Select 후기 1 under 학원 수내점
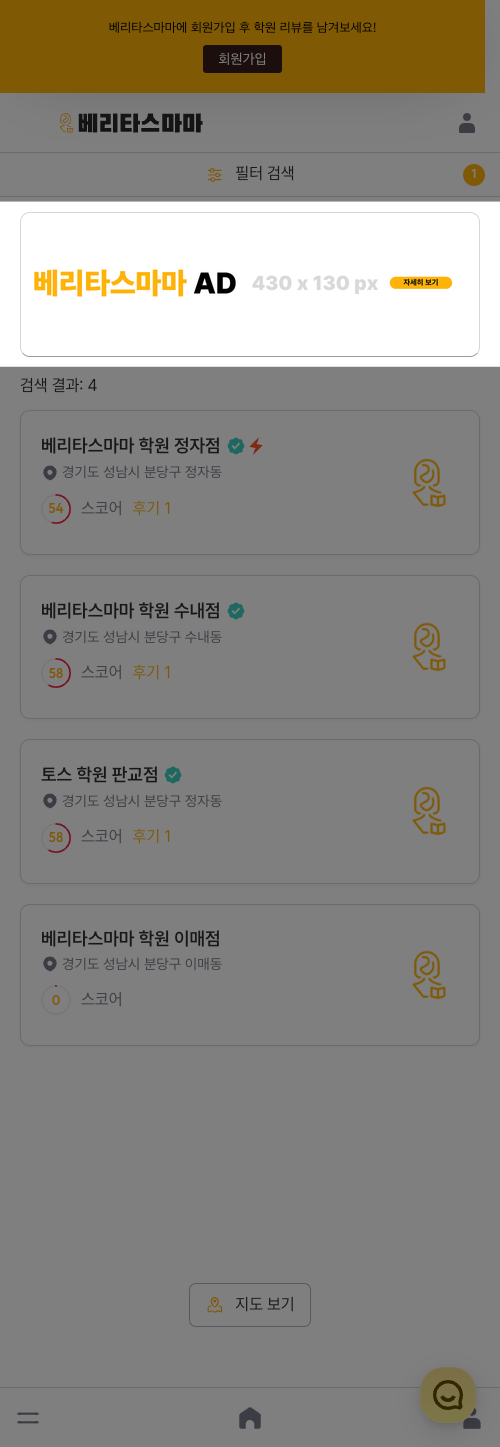 tap(152, 672)
